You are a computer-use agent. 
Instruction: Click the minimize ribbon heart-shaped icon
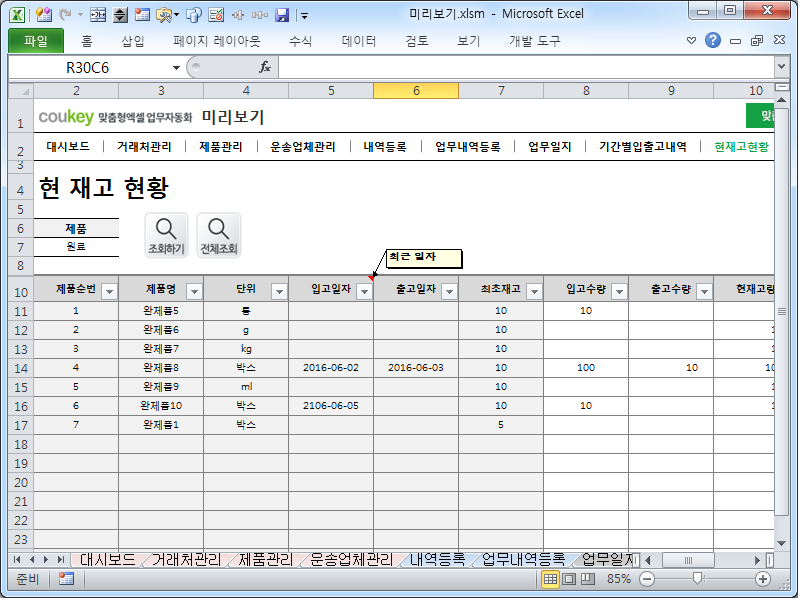pyautogui.click(x=691, y=40)
